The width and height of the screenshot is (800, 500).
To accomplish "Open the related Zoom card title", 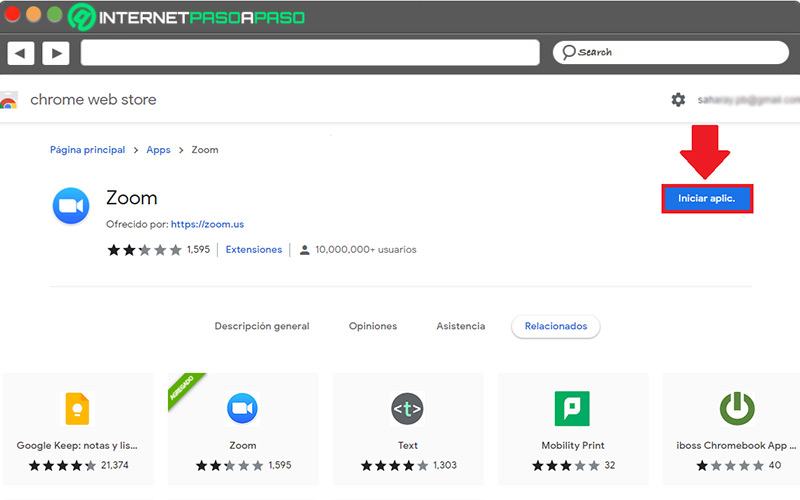I will tap(242, 445).
